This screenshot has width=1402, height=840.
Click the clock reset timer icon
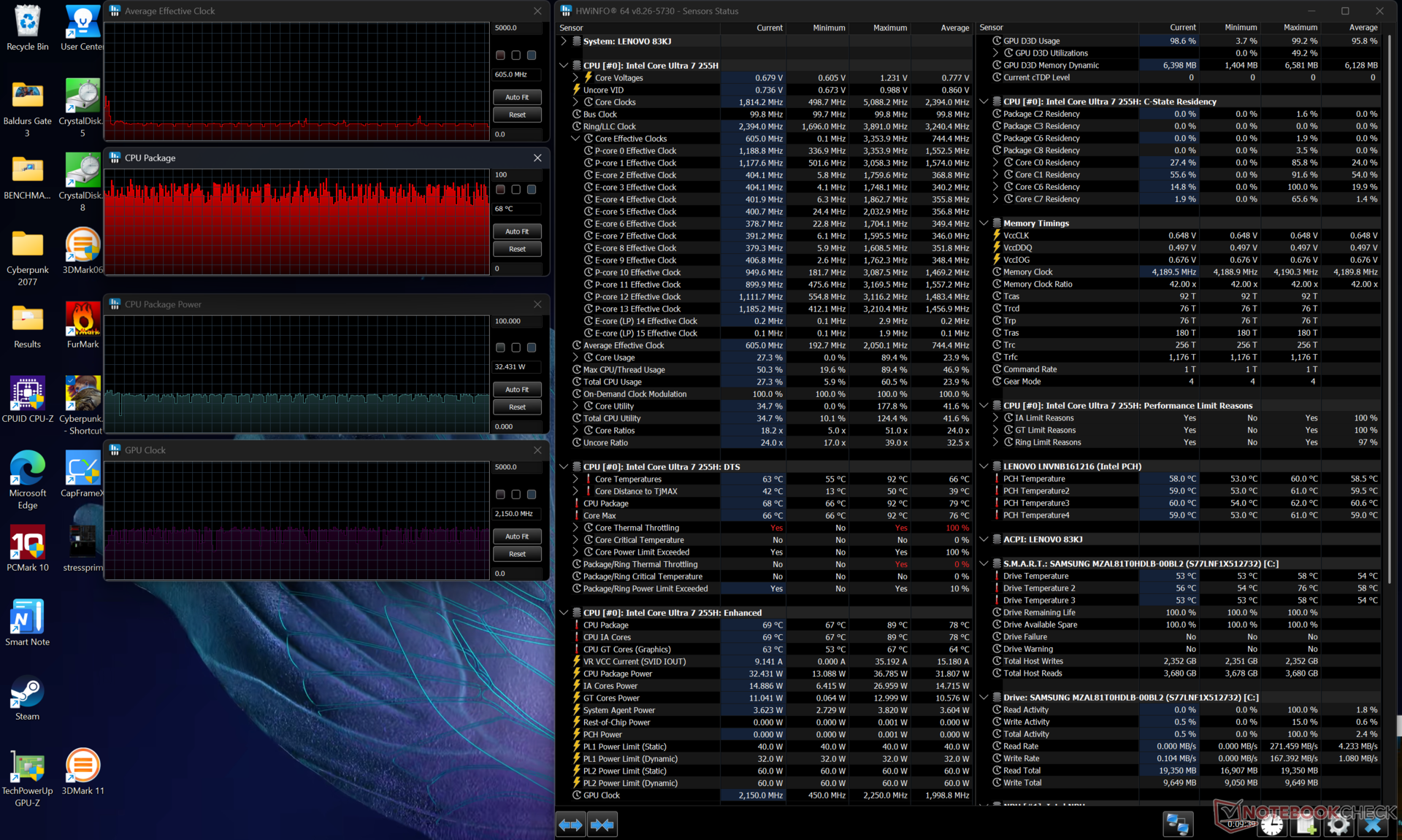pos(1271,825)
